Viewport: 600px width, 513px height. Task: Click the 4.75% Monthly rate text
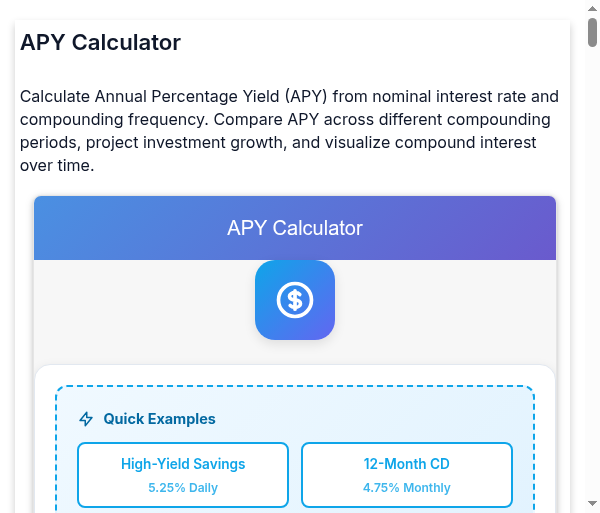pyautogui.click(x=406, y=488)
